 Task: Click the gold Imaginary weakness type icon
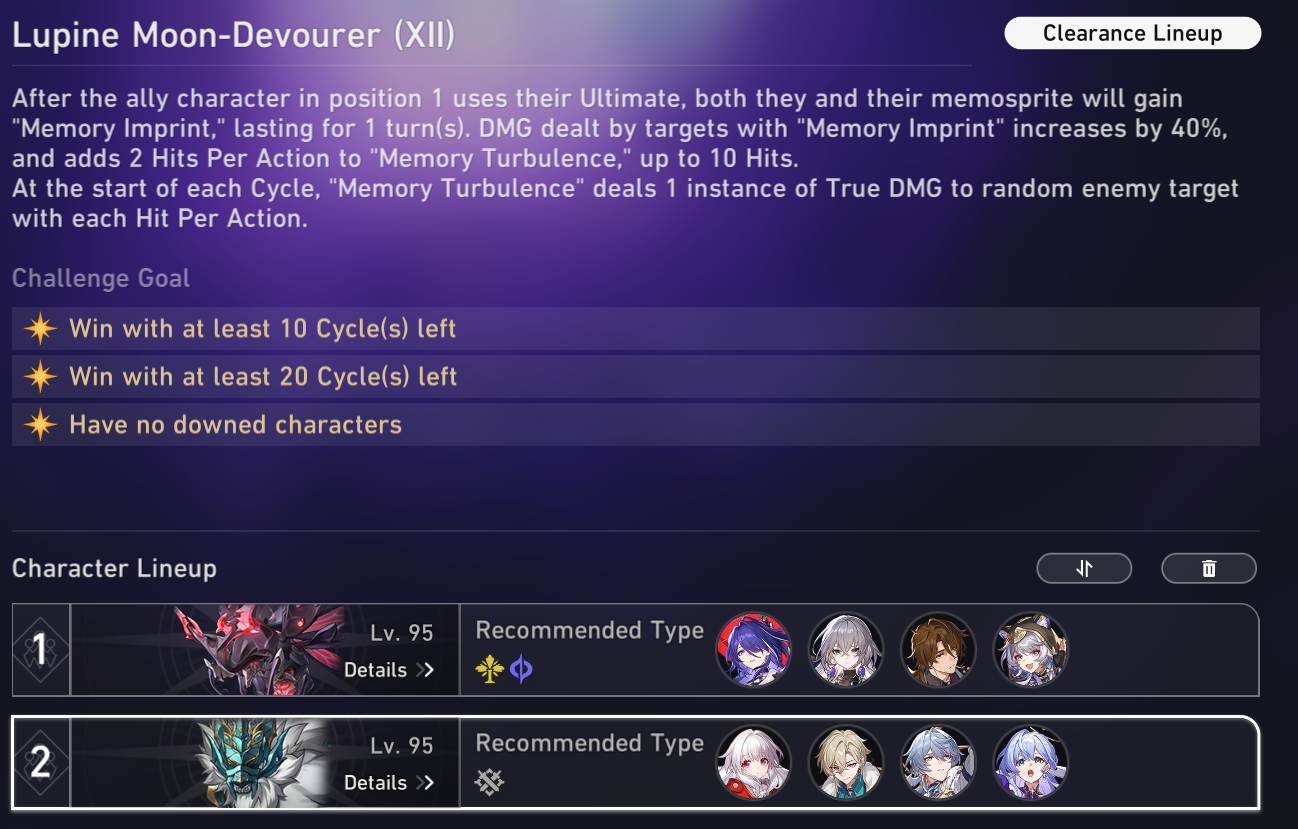(489, 670)
